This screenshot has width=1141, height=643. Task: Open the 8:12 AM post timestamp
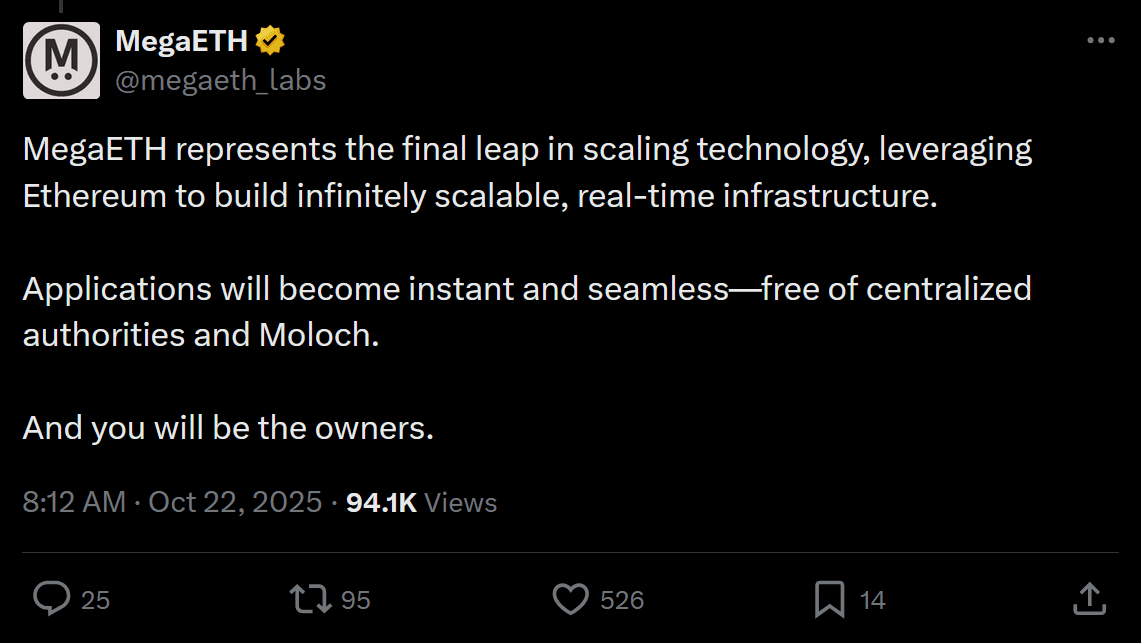point(74,501)
